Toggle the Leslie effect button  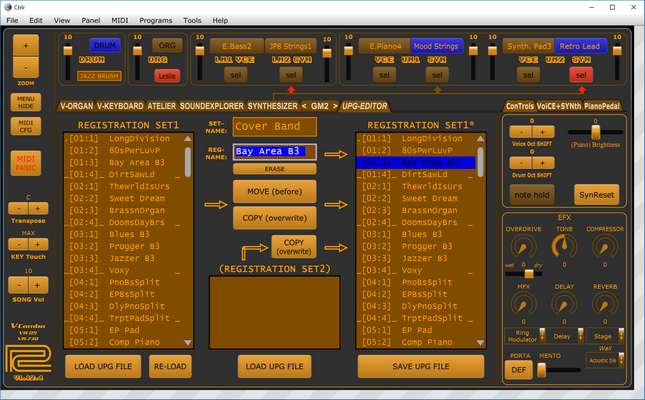[167, 76]
